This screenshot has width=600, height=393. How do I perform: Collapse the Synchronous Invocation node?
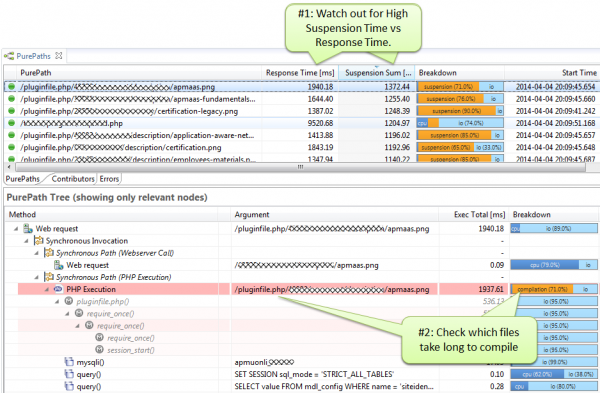tap(26, 241)
